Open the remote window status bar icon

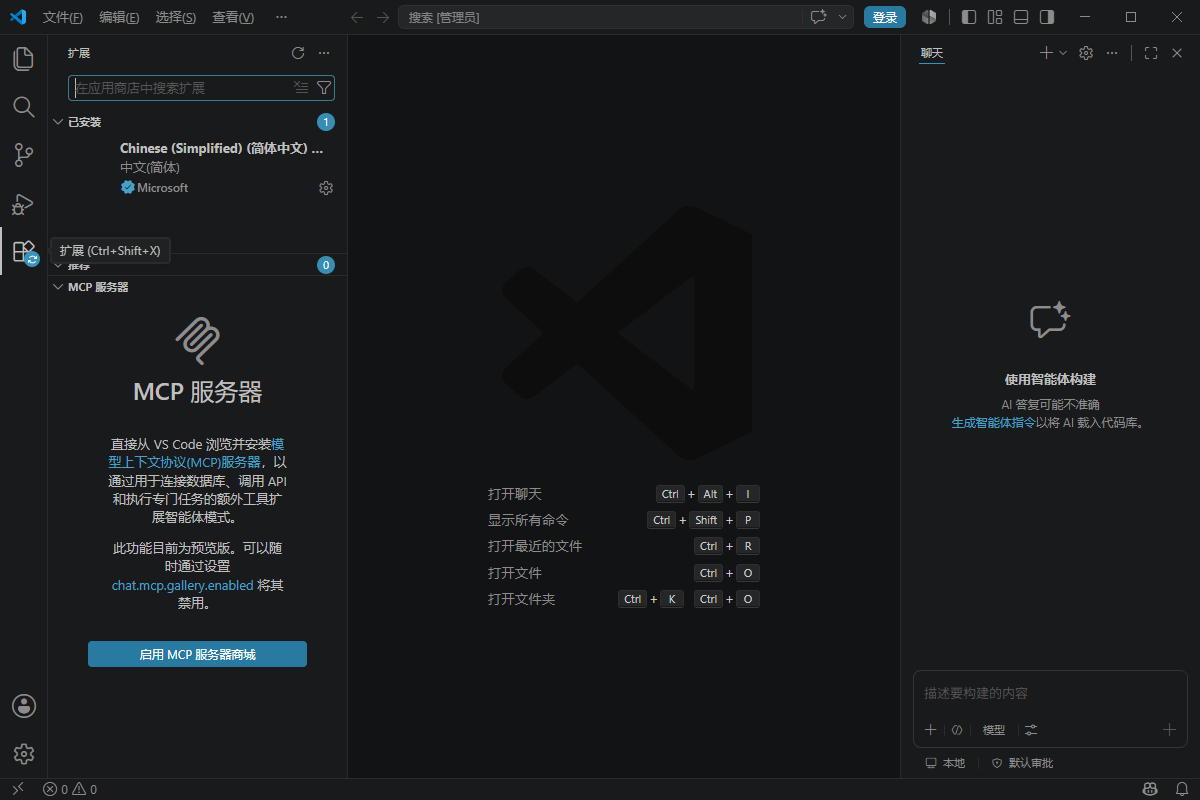click(x=17, y=789)
